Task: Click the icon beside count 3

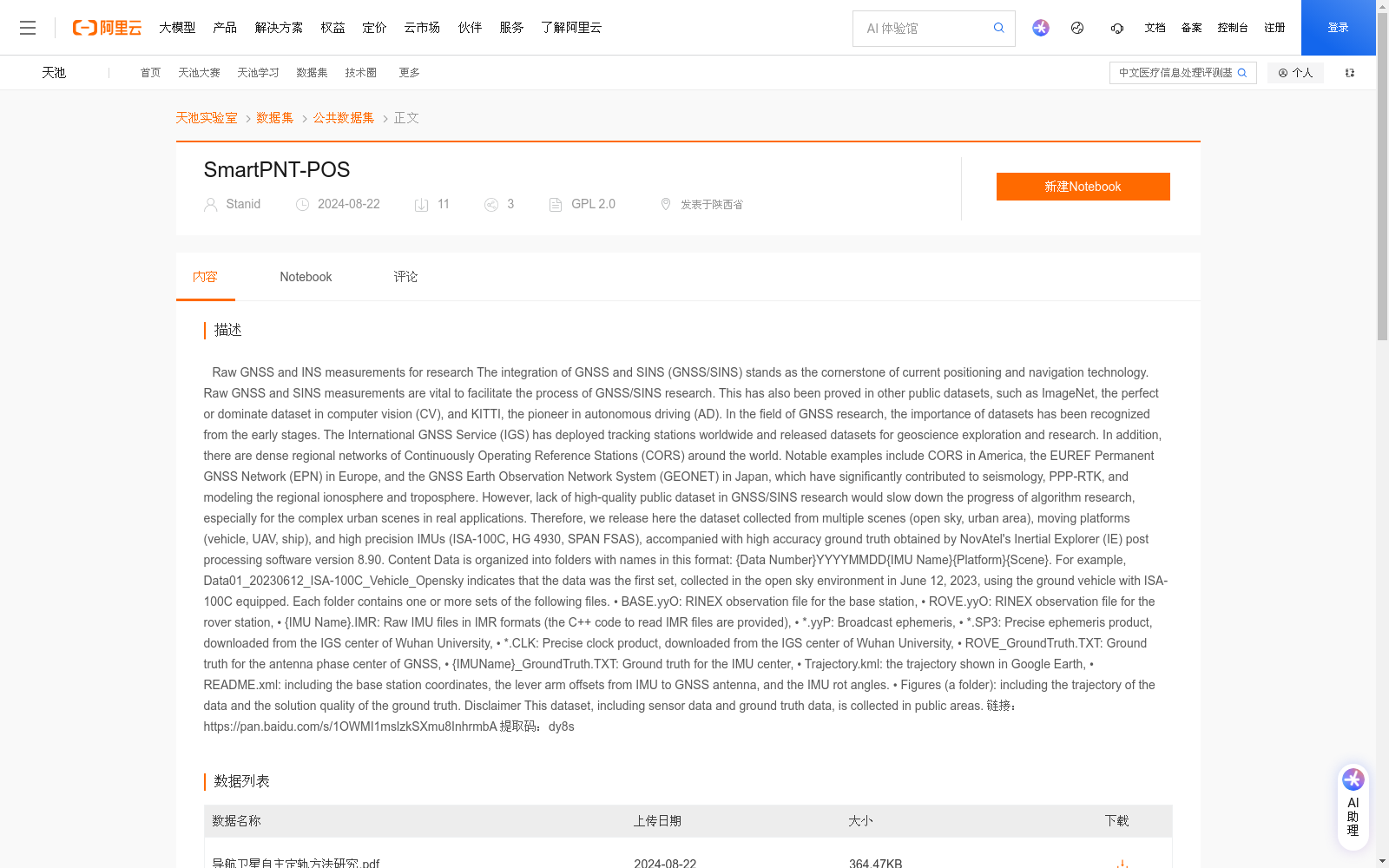Action: 491,205
